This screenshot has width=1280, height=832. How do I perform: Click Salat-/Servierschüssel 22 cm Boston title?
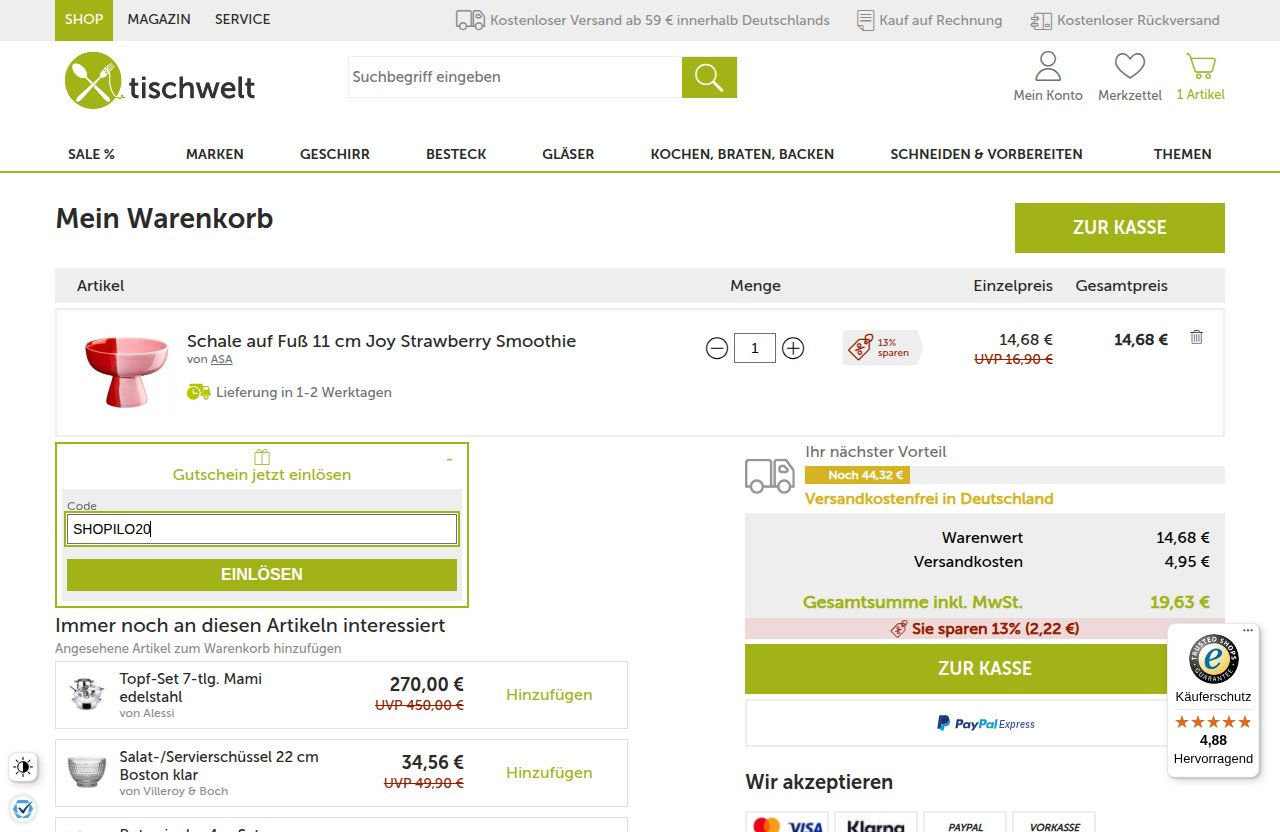pos(219,766)
